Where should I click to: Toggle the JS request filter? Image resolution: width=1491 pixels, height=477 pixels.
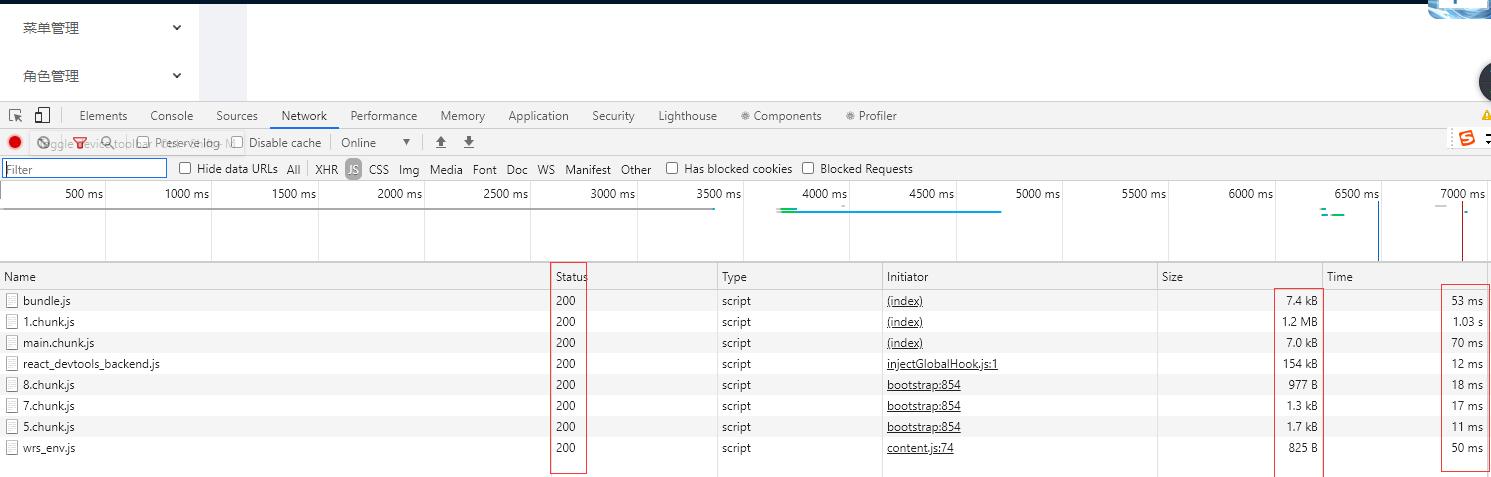353,169
